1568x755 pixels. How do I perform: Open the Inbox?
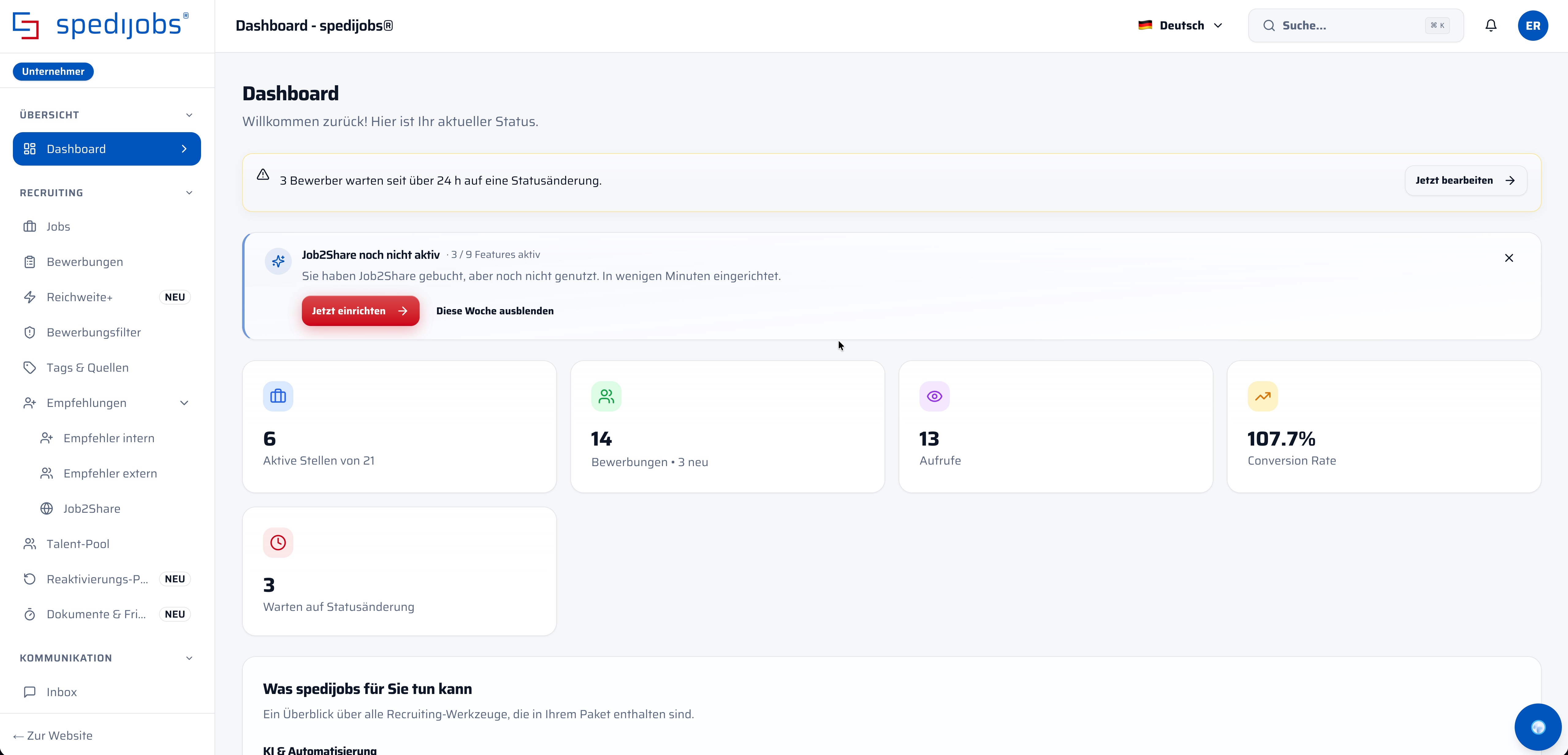(x=107, y=692)
